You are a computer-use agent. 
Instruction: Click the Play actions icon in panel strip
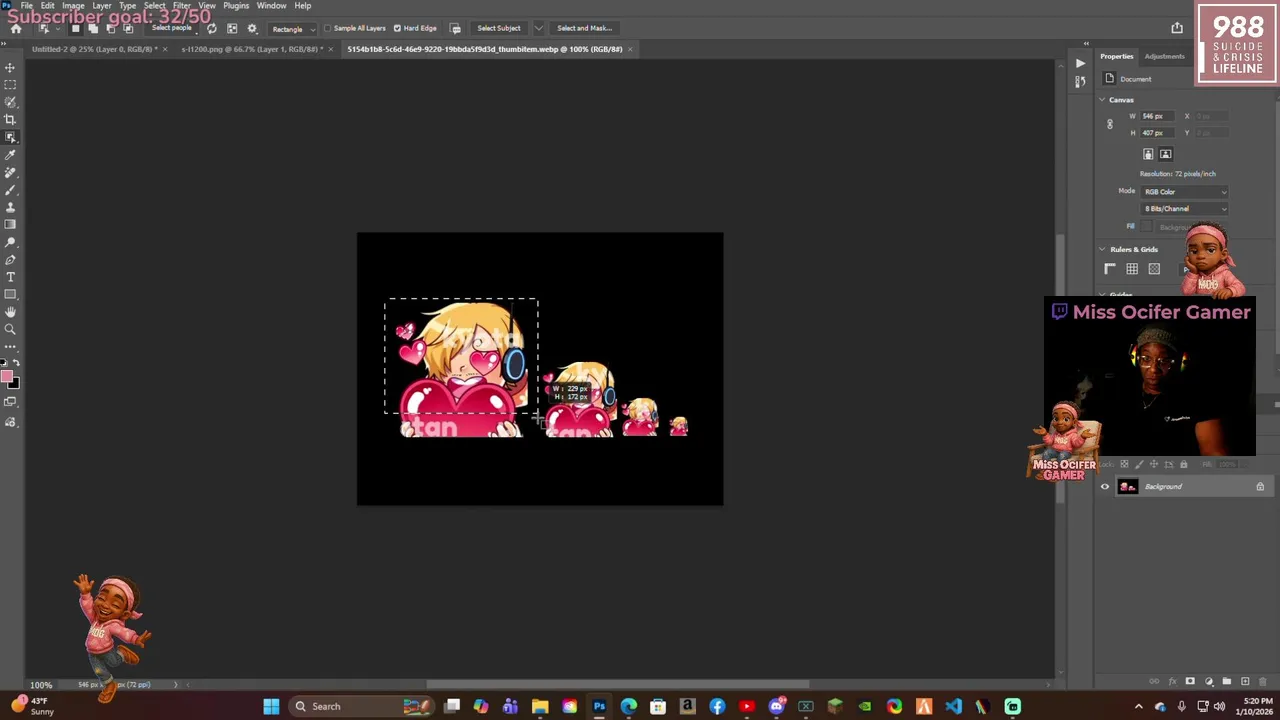point(1080,63)
